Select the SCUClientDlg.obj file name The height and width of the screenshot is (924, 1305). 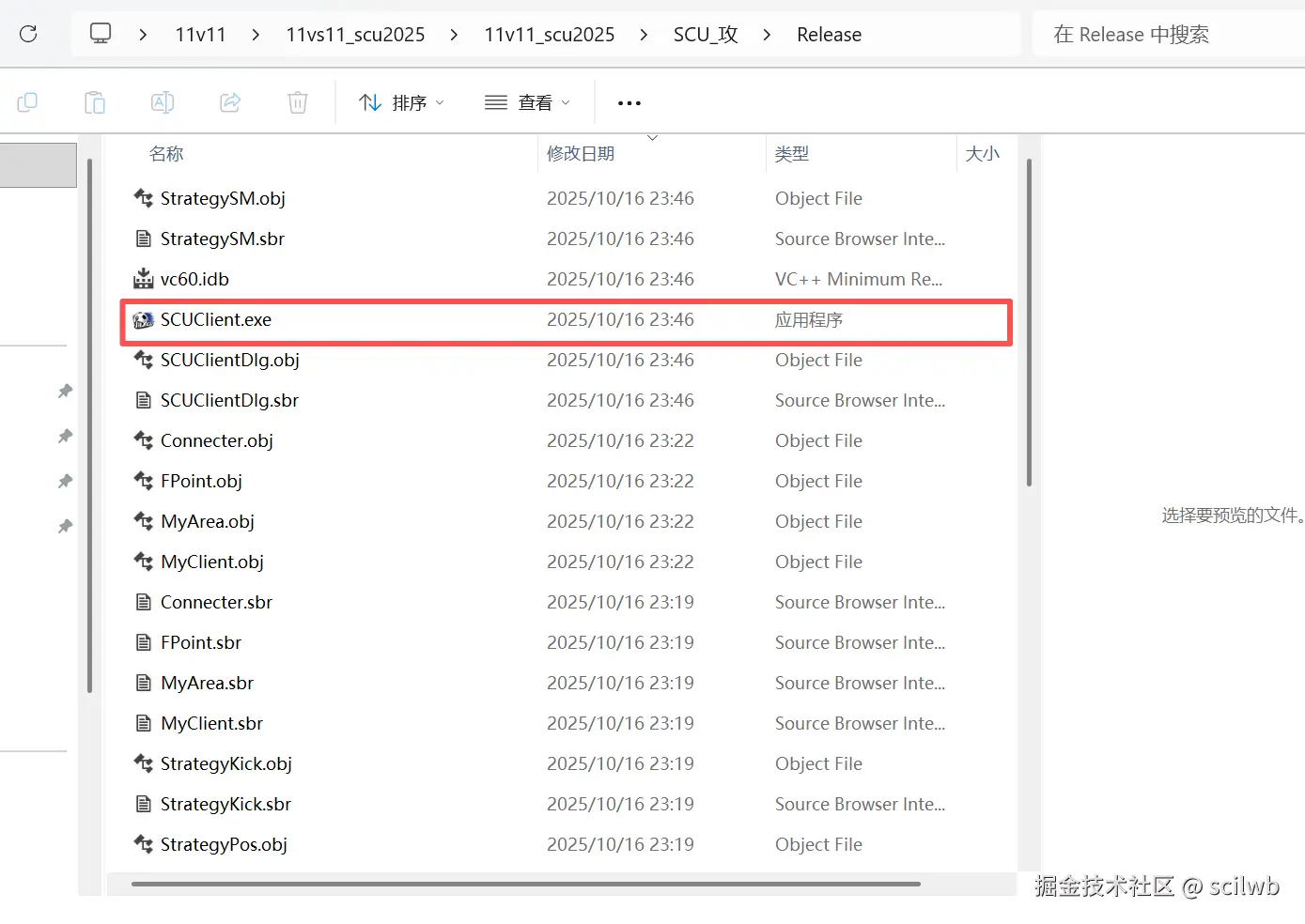pos(230,360)
